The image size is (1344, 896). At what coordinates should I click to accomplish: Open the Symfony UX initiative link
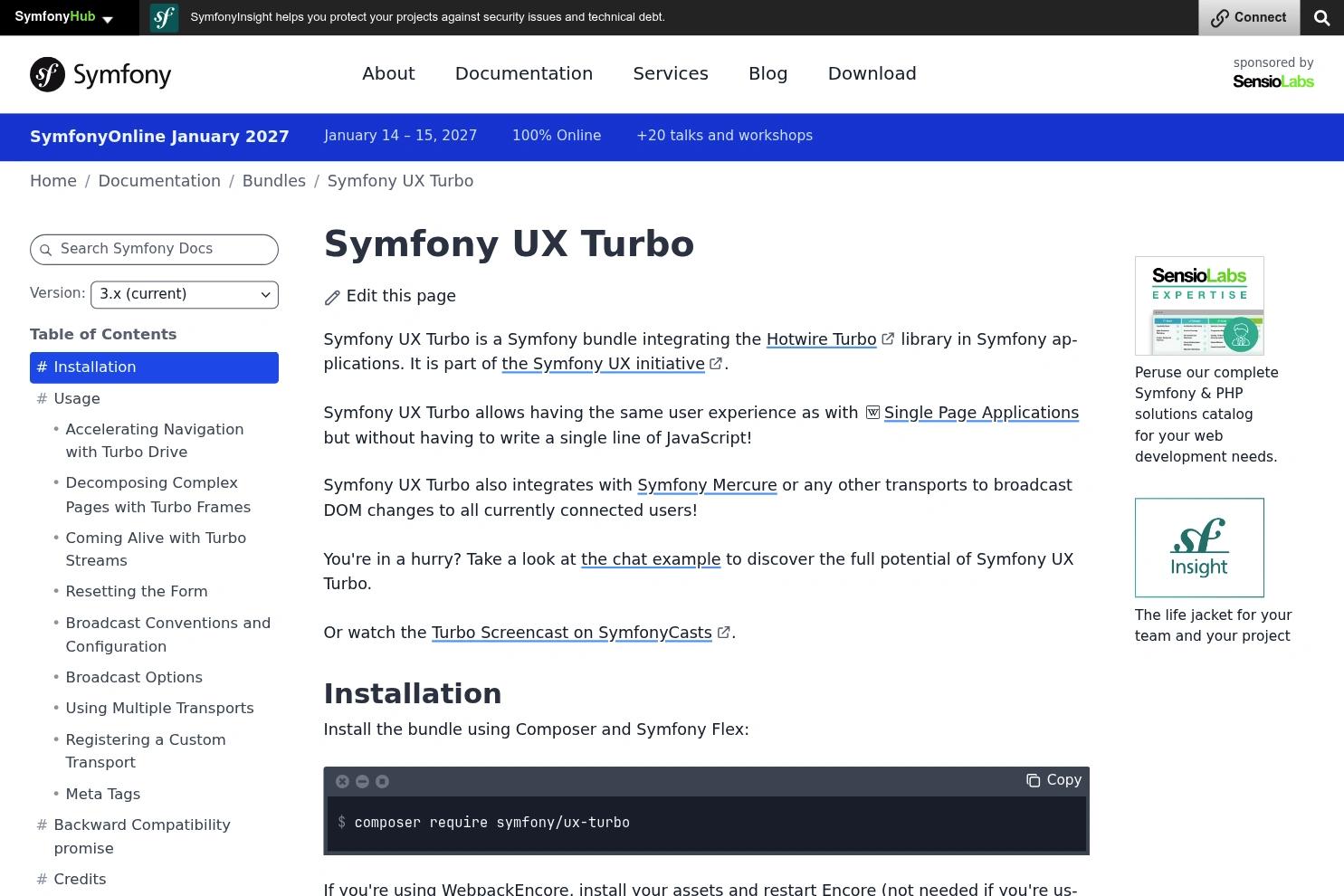(604, 364)
